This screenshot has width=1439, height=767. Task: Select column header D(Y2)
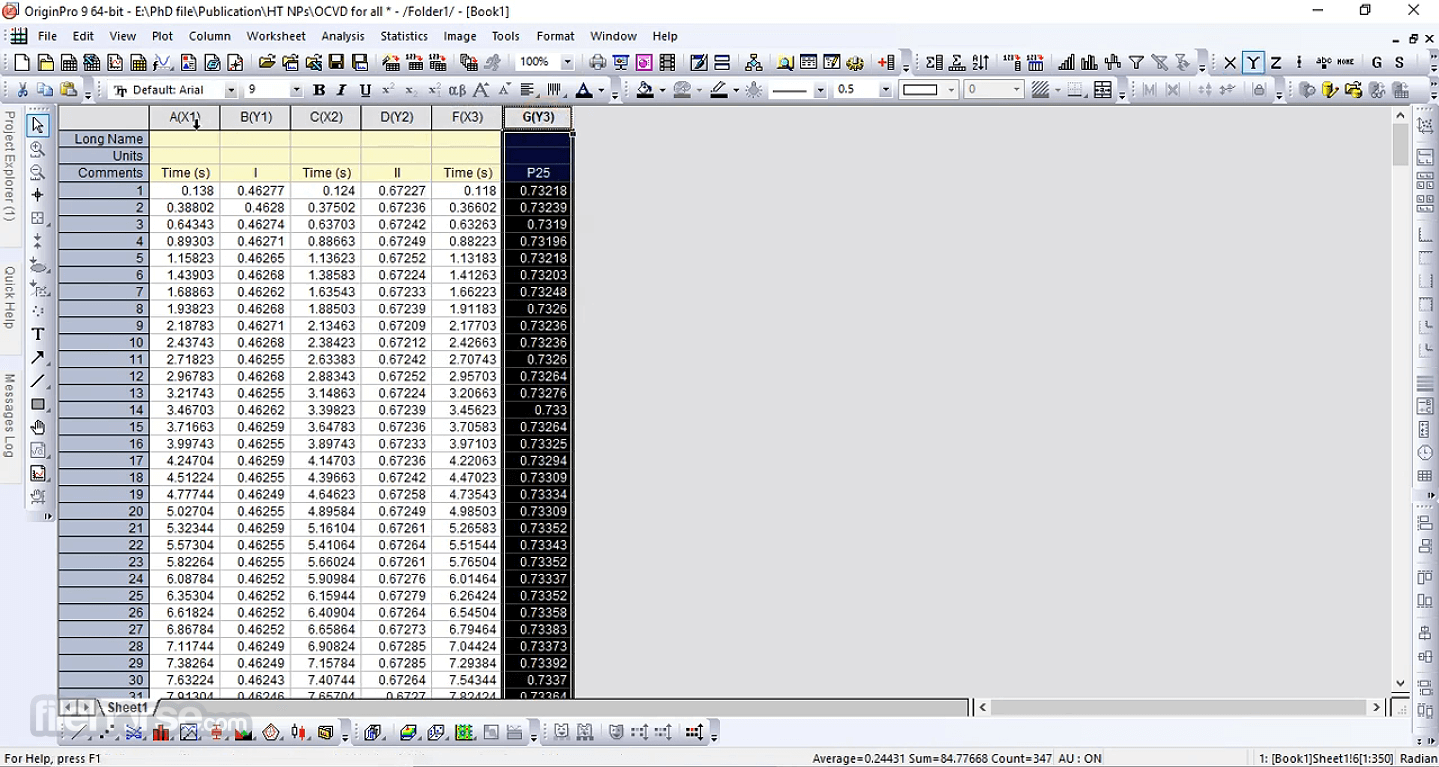click(x=397, y=117)
